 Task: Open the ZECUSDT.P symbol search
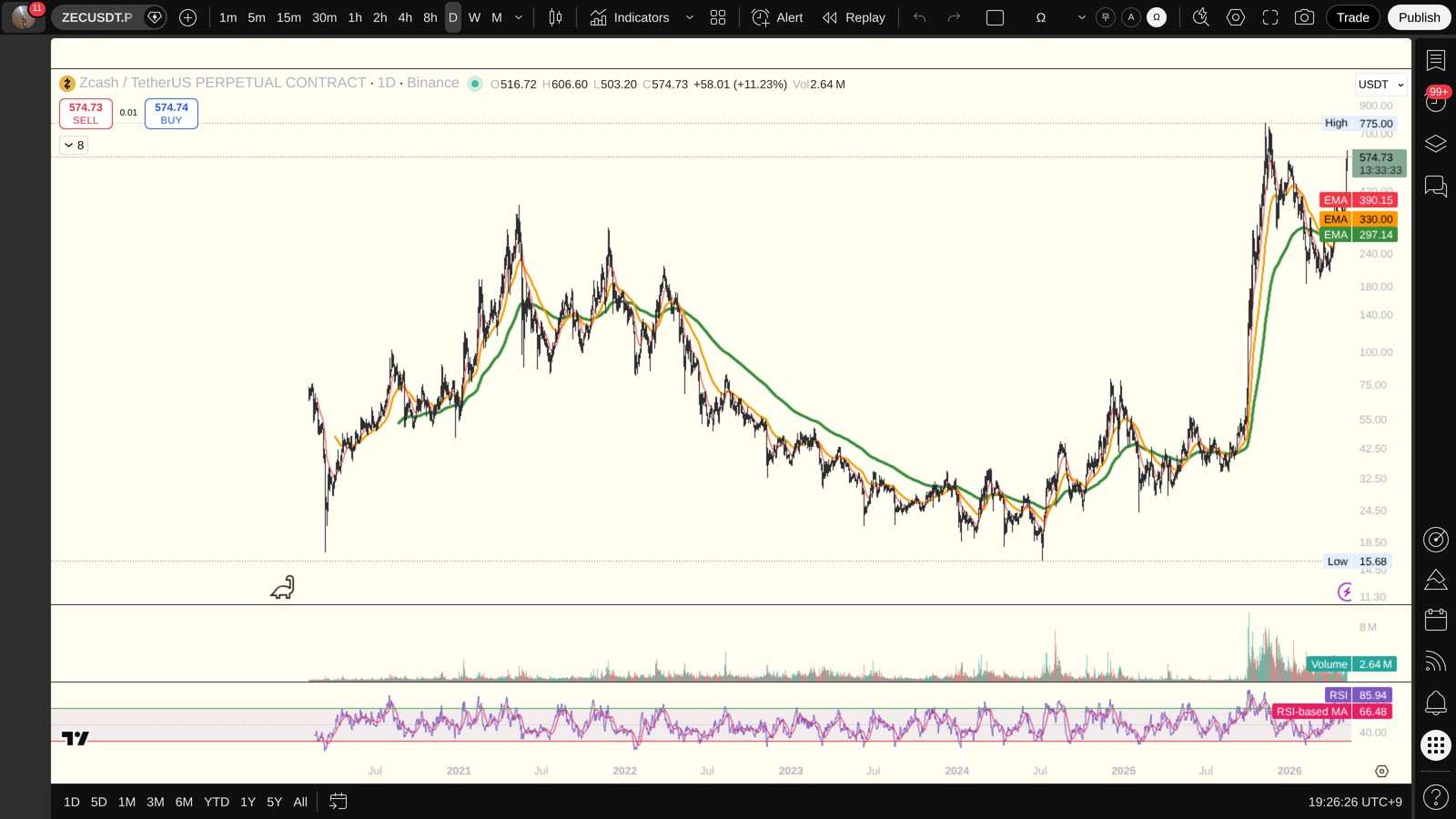(96, 17)
